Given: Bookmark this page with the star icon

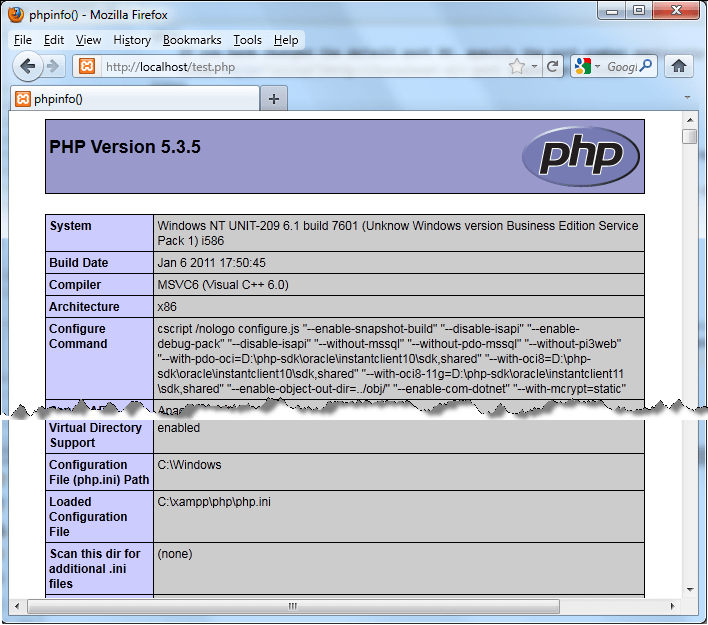Looking at the screenshot, I should pos(517,66).
